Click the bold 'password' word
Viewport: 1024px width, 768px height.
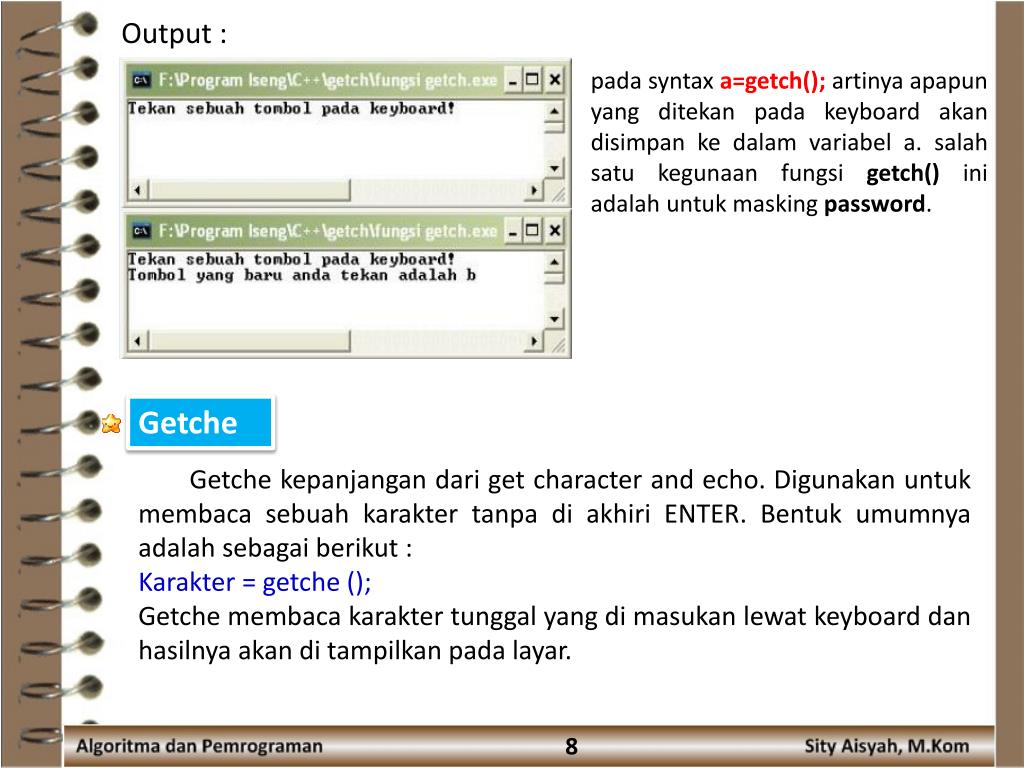coord(874,205)
